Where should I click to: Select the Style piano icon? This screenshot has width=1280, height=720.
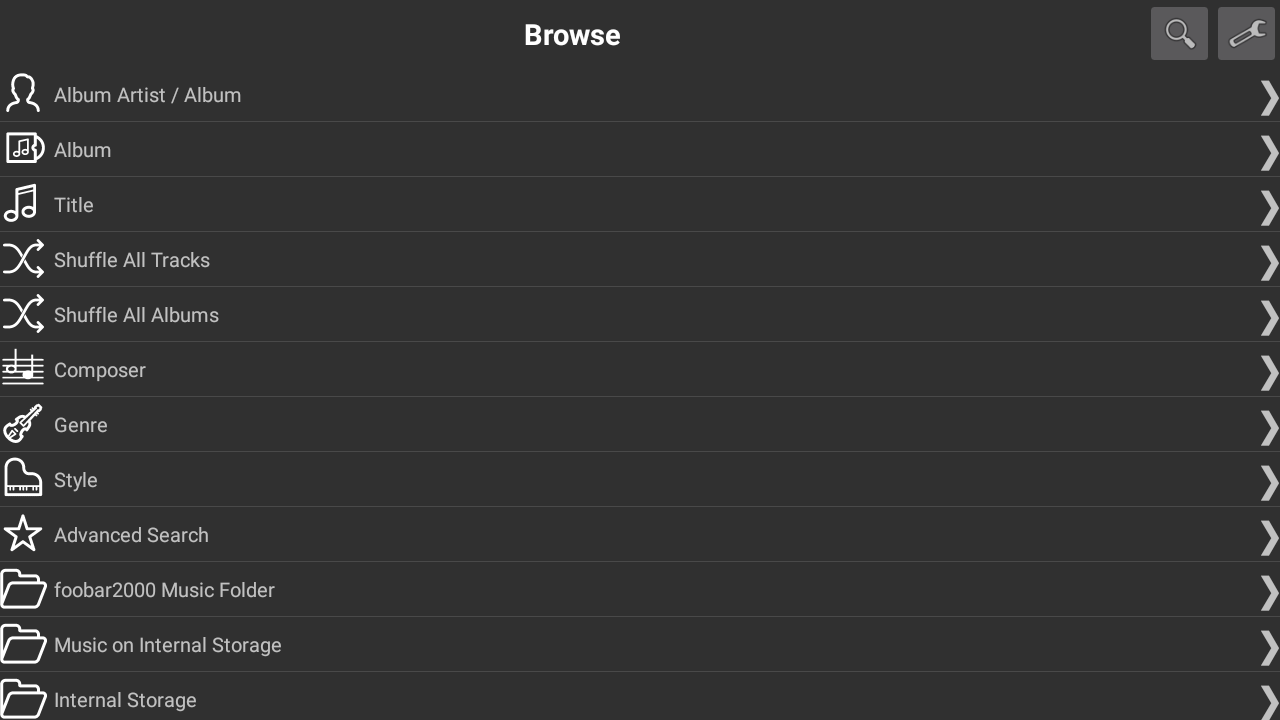(x=23, y=478)
